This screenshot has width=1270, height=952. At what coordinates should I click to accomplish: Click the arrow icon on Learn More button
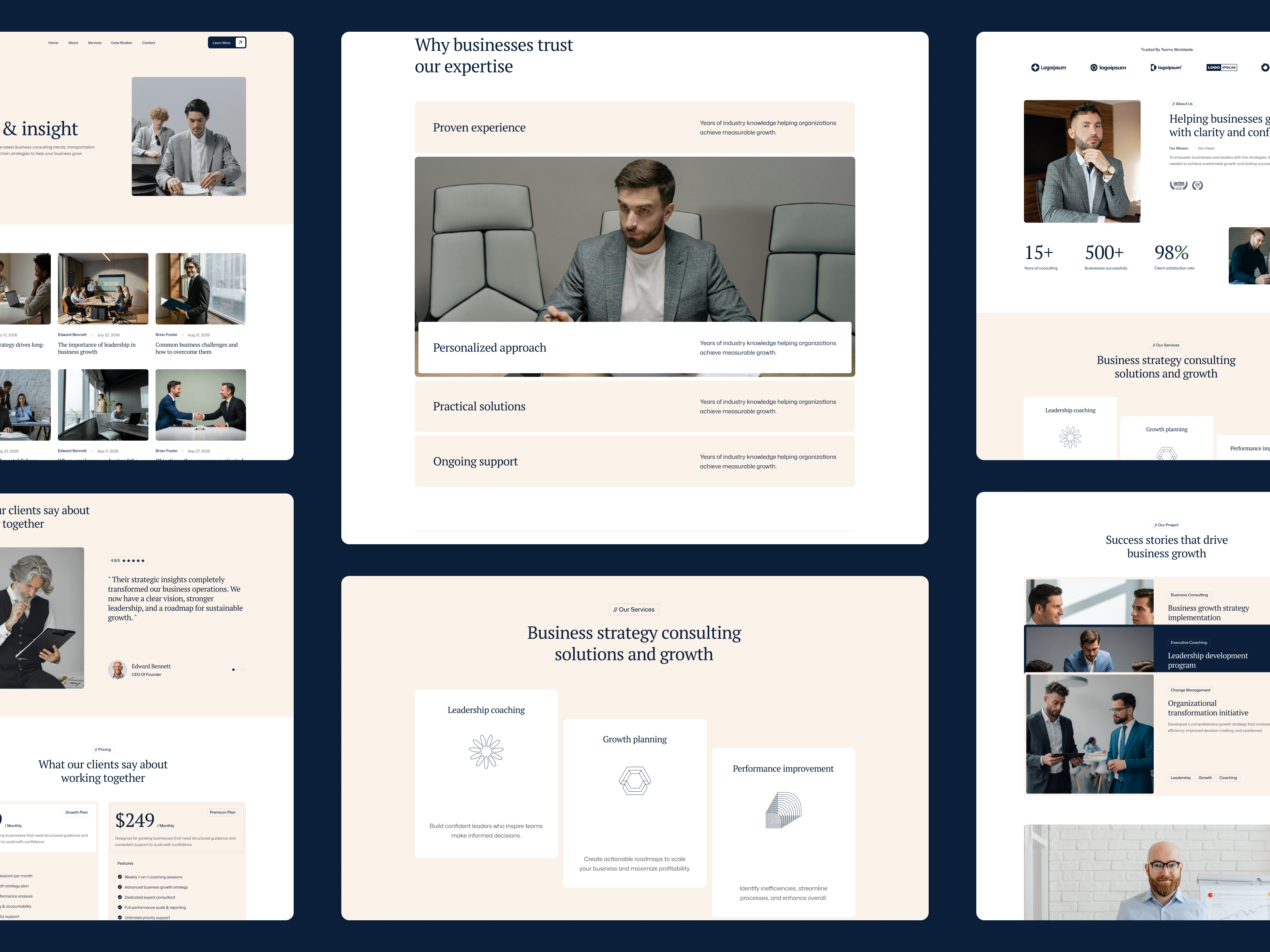(241, 42)
